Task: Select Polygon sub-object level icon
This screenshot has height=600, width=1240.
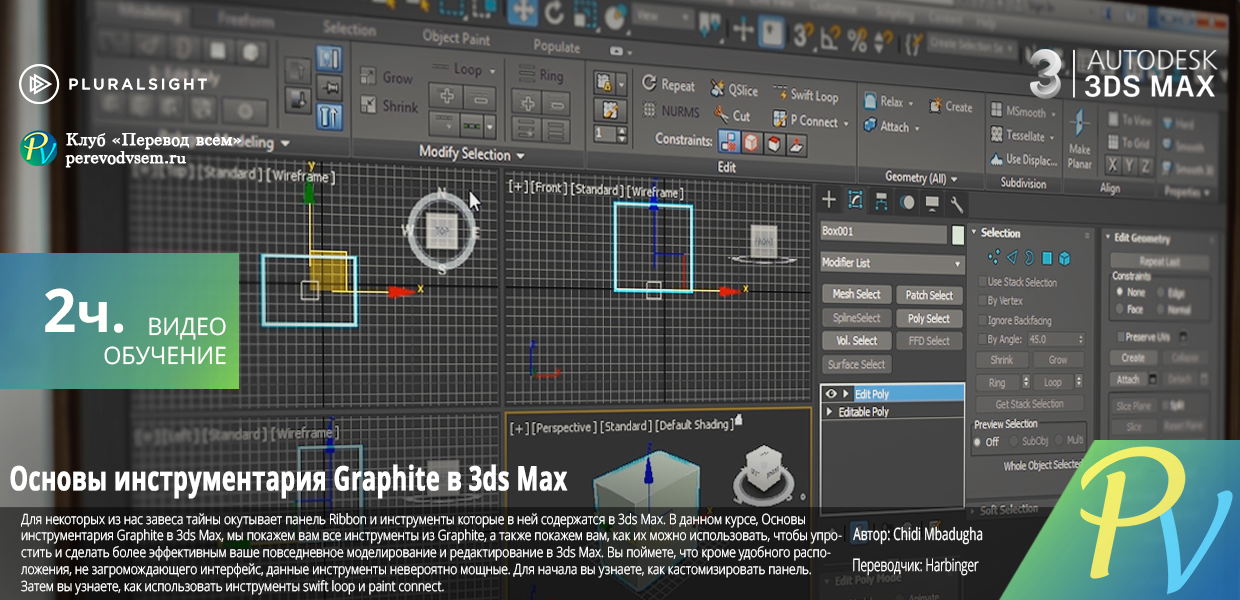Action: tap(1047, 258)
